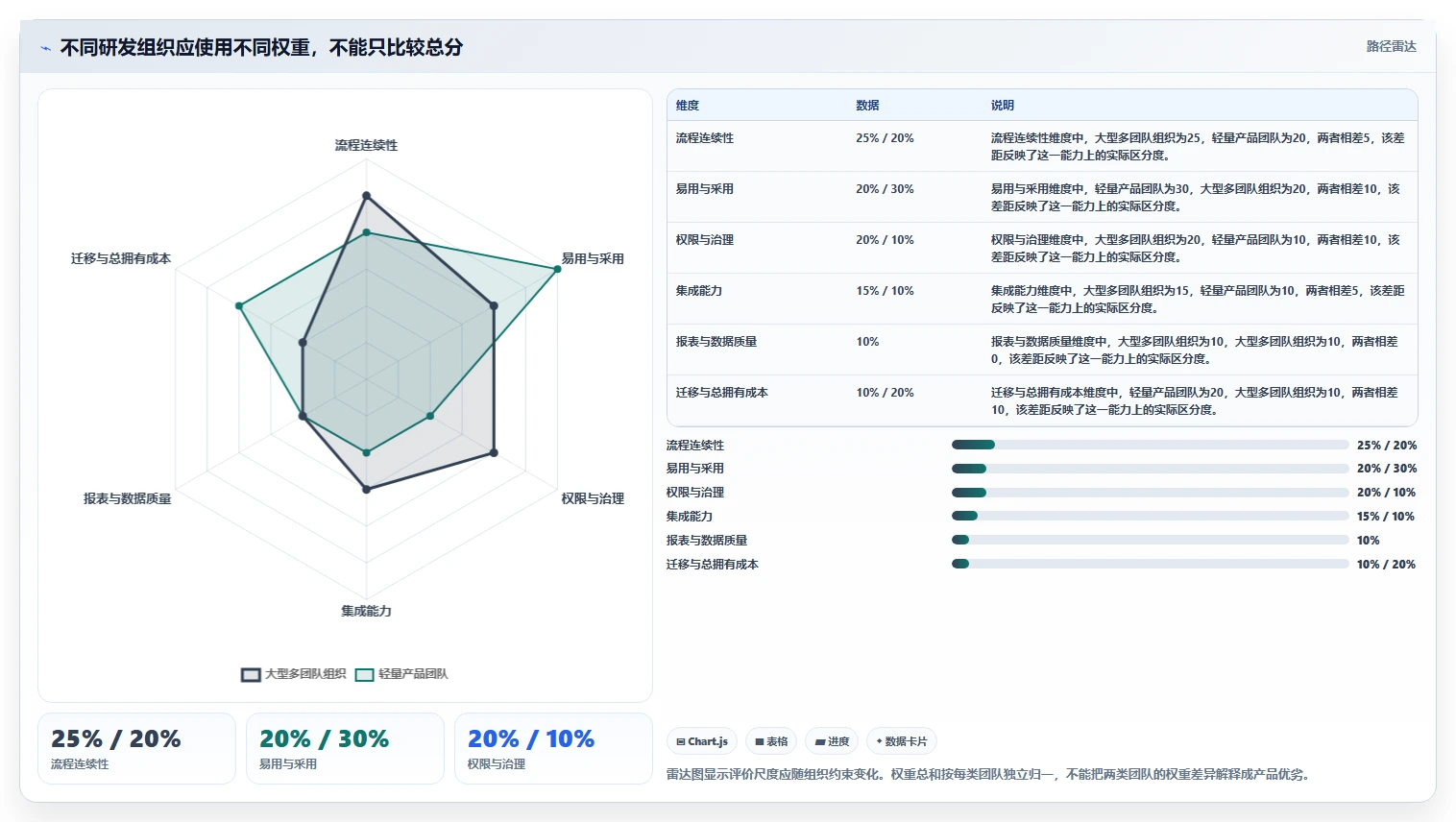Click the 集成能力 table row label
The width and height of the screenshot is (1456, 822).
click(x=699, y=291)
